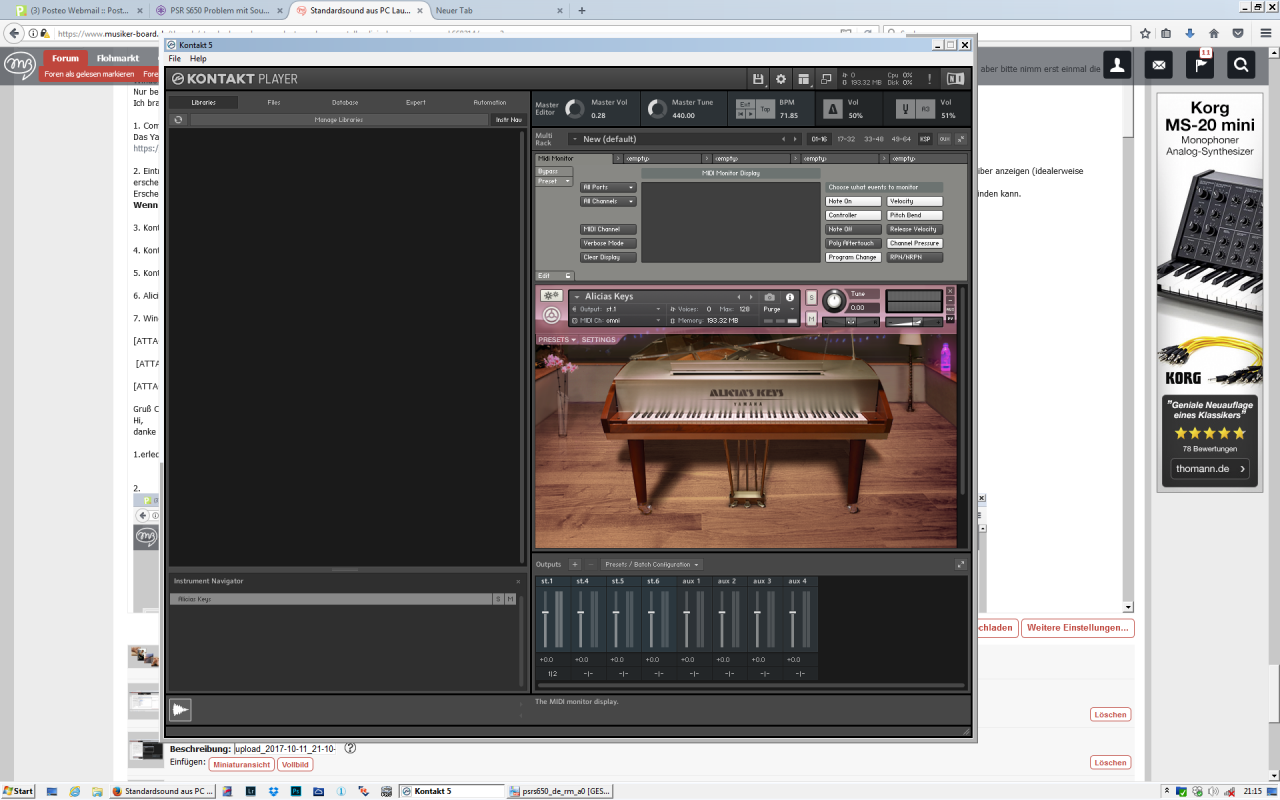Viewport: 1280px width, 800px height.
Task: Enable Poly Aftertouch monitoring
Action: (854, 243)
